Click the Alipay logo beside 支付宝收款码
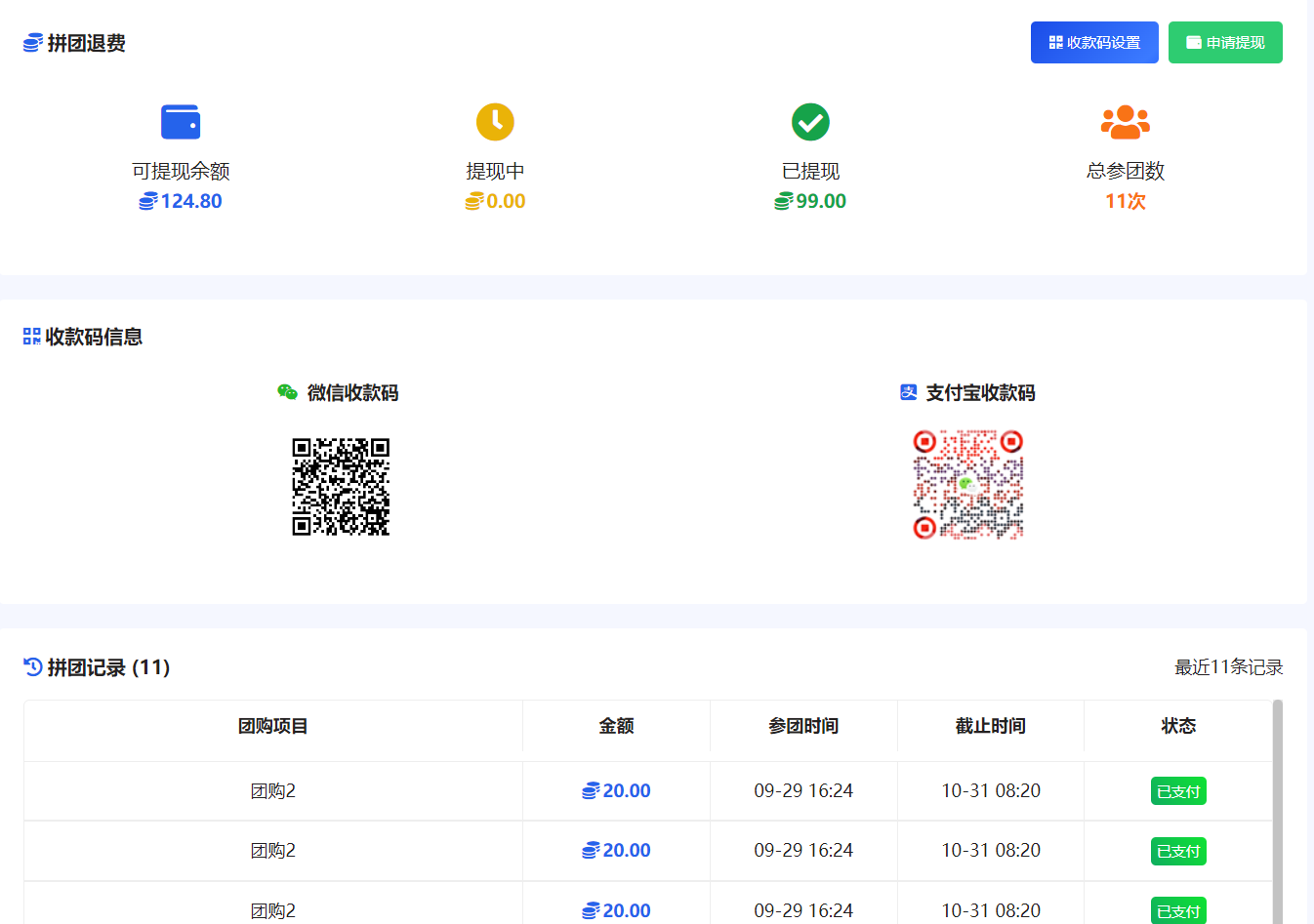This screenshot has width=1314, height=924. tap(909, 392)
